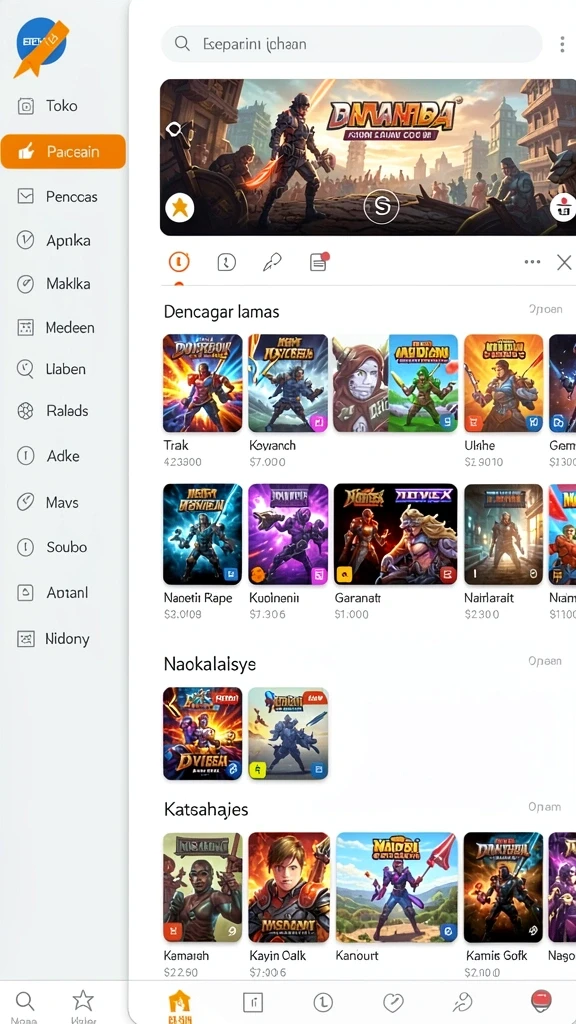Select the second clock tab icon
Screen dimensions: 576x1024
tap(226, 263)
